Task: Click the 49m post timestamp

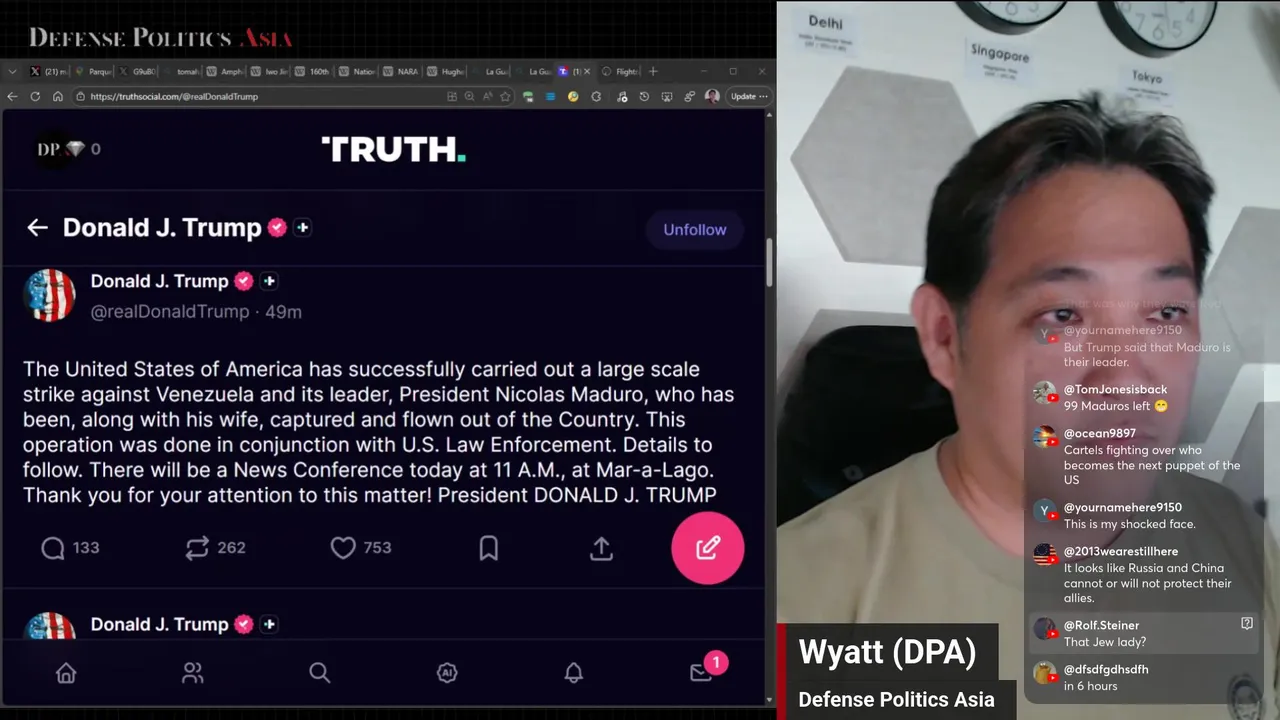Action: (283, 311)
